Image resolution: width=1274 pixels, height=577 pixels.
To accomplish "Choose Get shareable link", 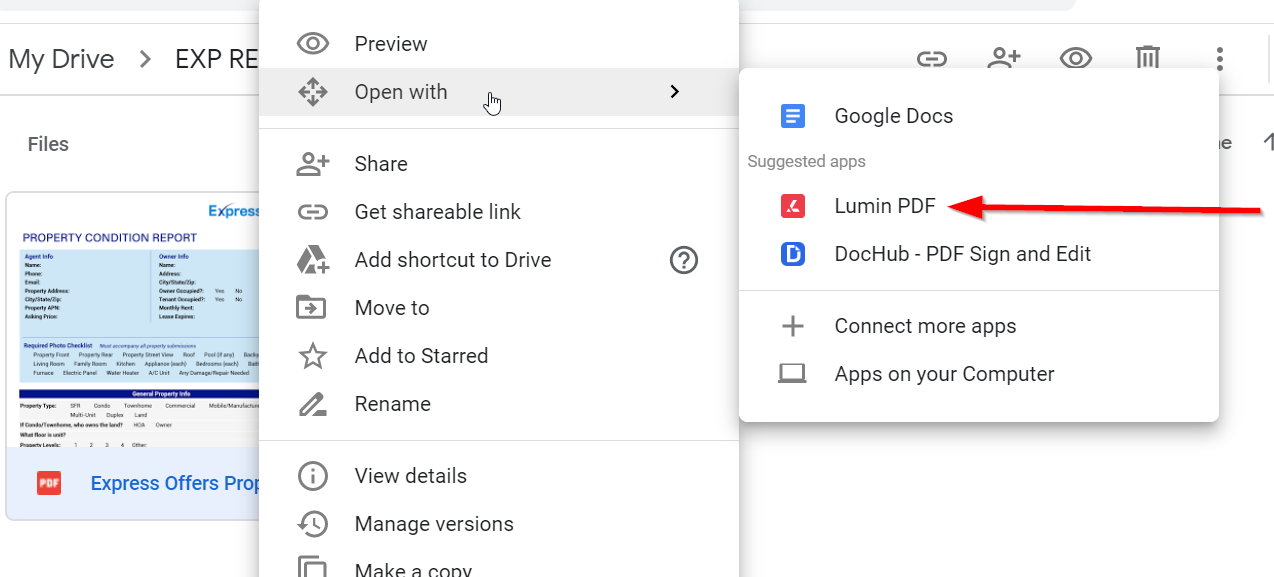I will coord(499,212).
